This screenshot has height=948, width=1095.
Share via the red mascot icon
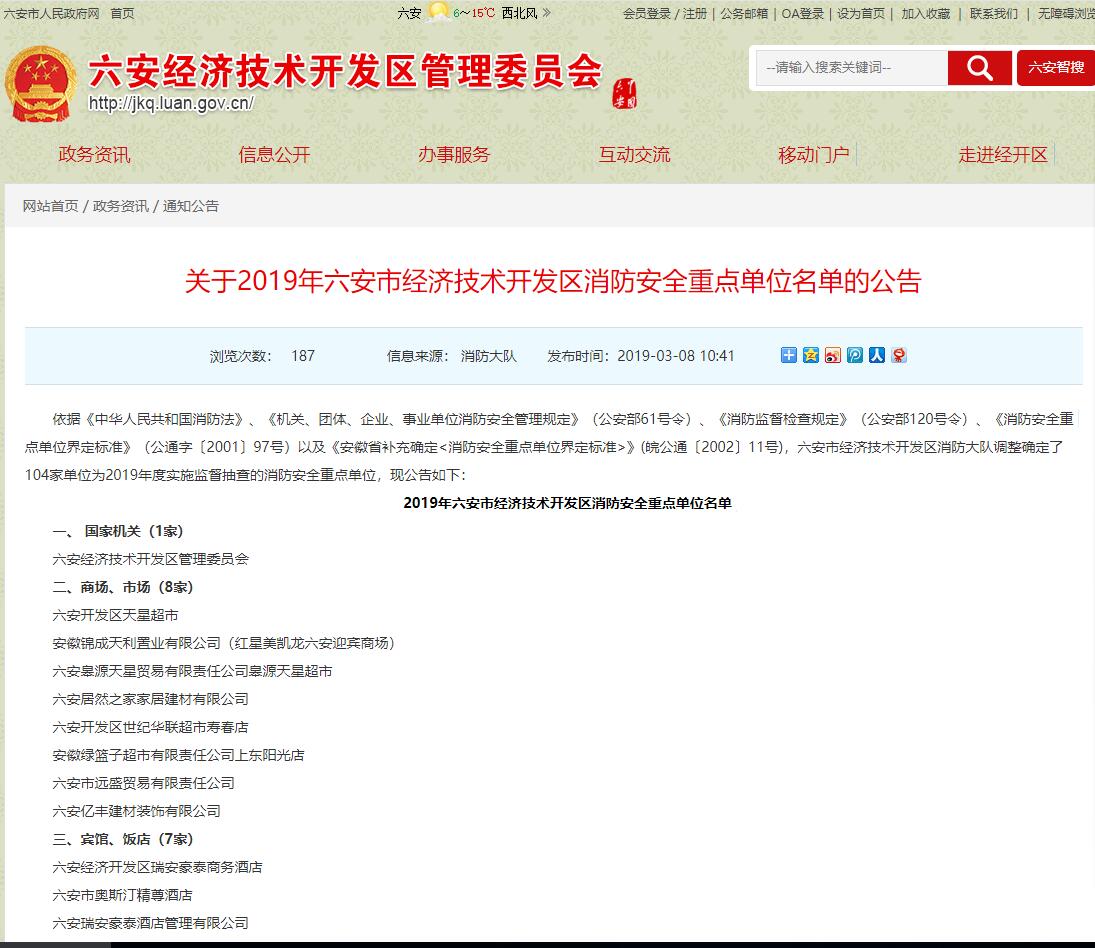pos(899,355)
